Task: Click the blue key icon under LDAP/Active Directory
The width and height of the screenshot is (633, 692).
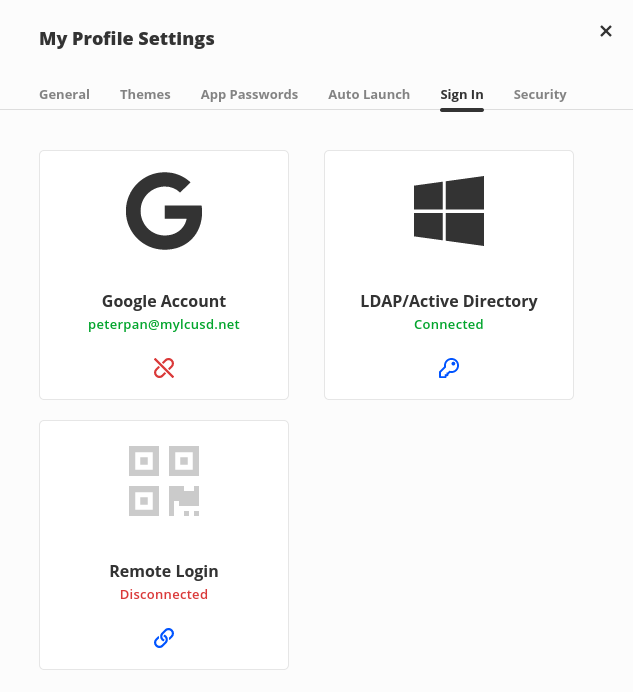Action: (x=448, y=368)
